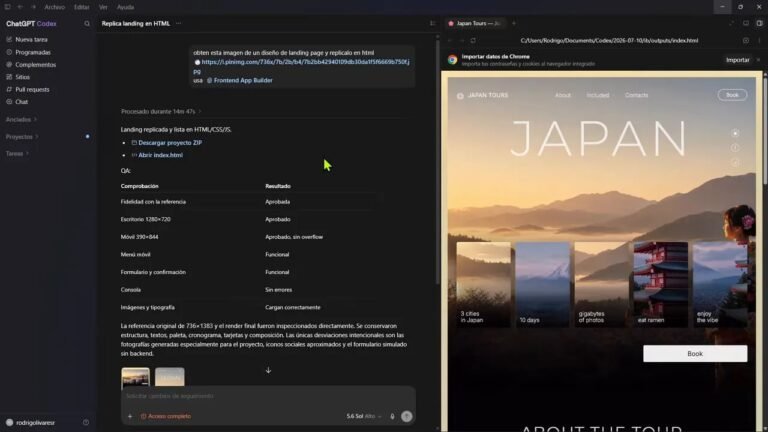Click the help icon near rodrigolivaresr

click(x=86, y=422)
